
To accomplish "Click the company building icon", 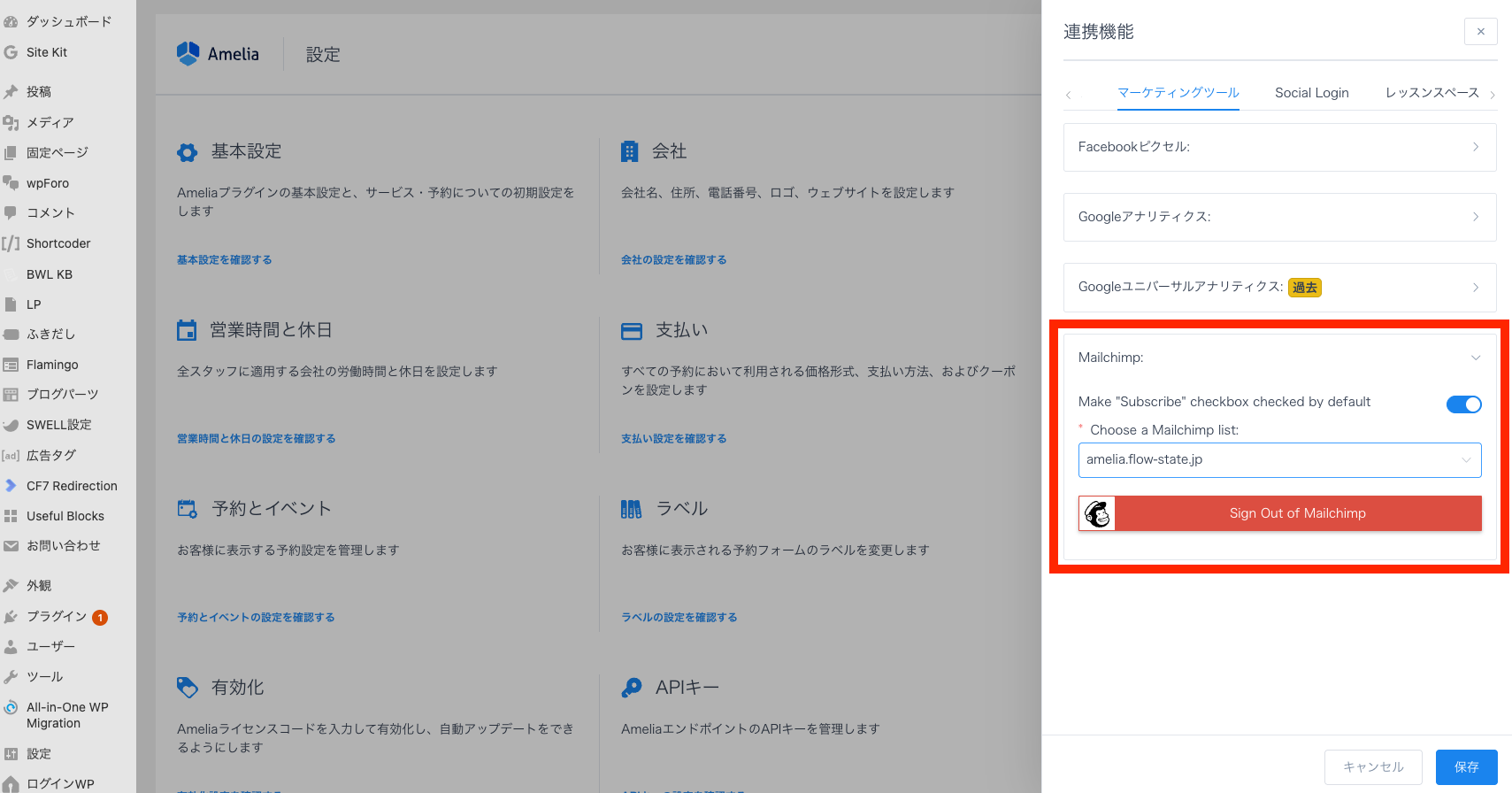I will (629, 152).
